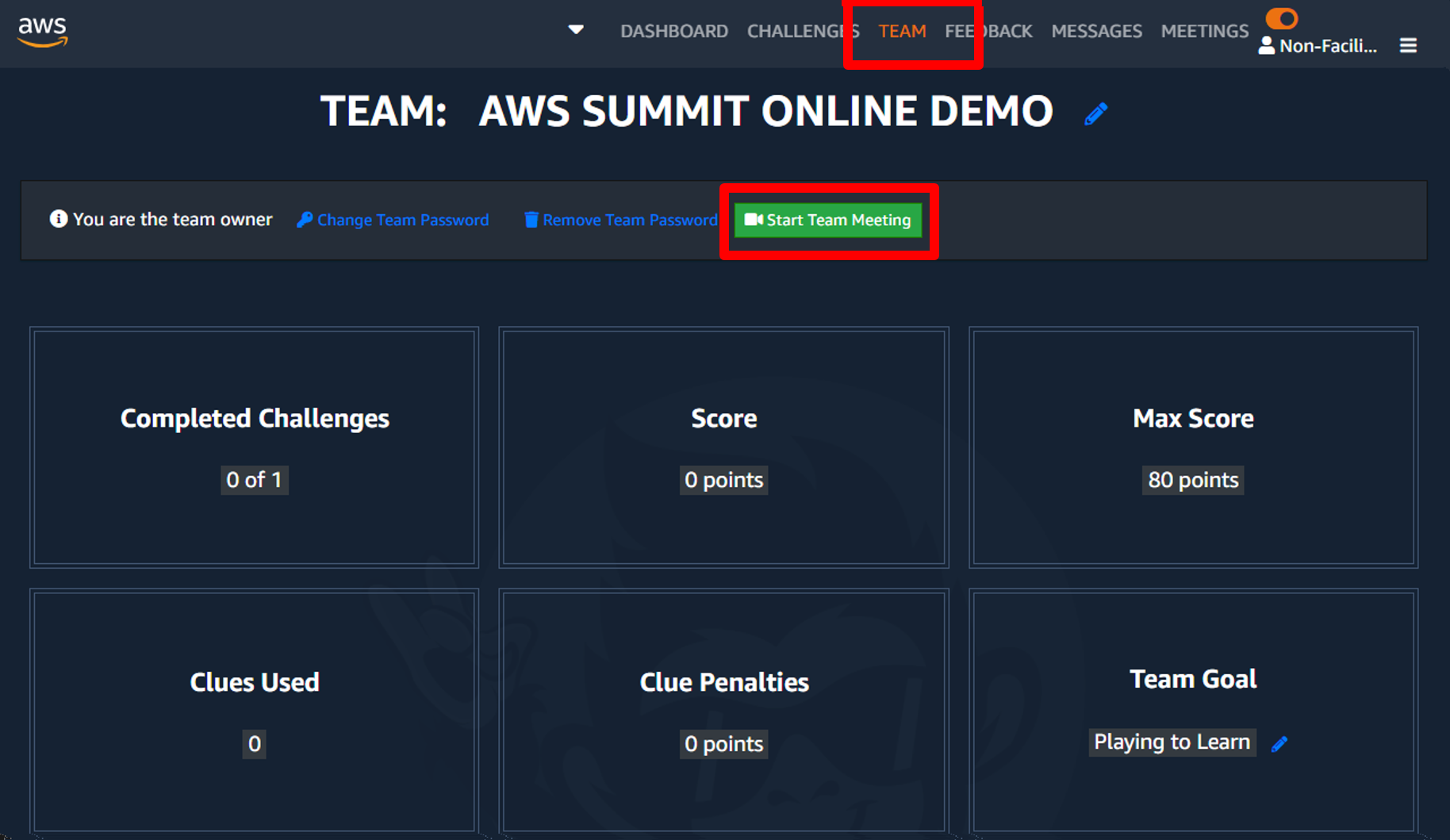
Task: Click the key icon for password change
Action: [304, 220]
